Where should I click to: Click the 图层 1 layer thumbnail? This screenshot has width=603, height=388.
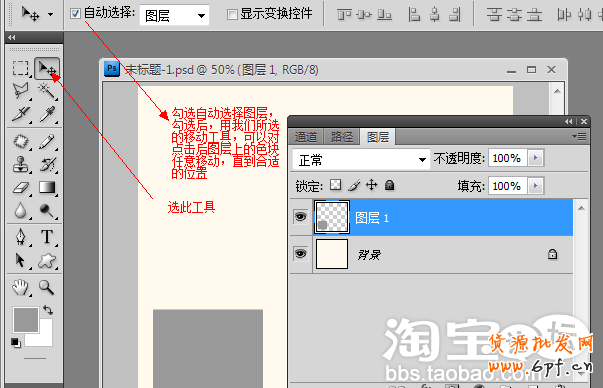click(332, 217)
